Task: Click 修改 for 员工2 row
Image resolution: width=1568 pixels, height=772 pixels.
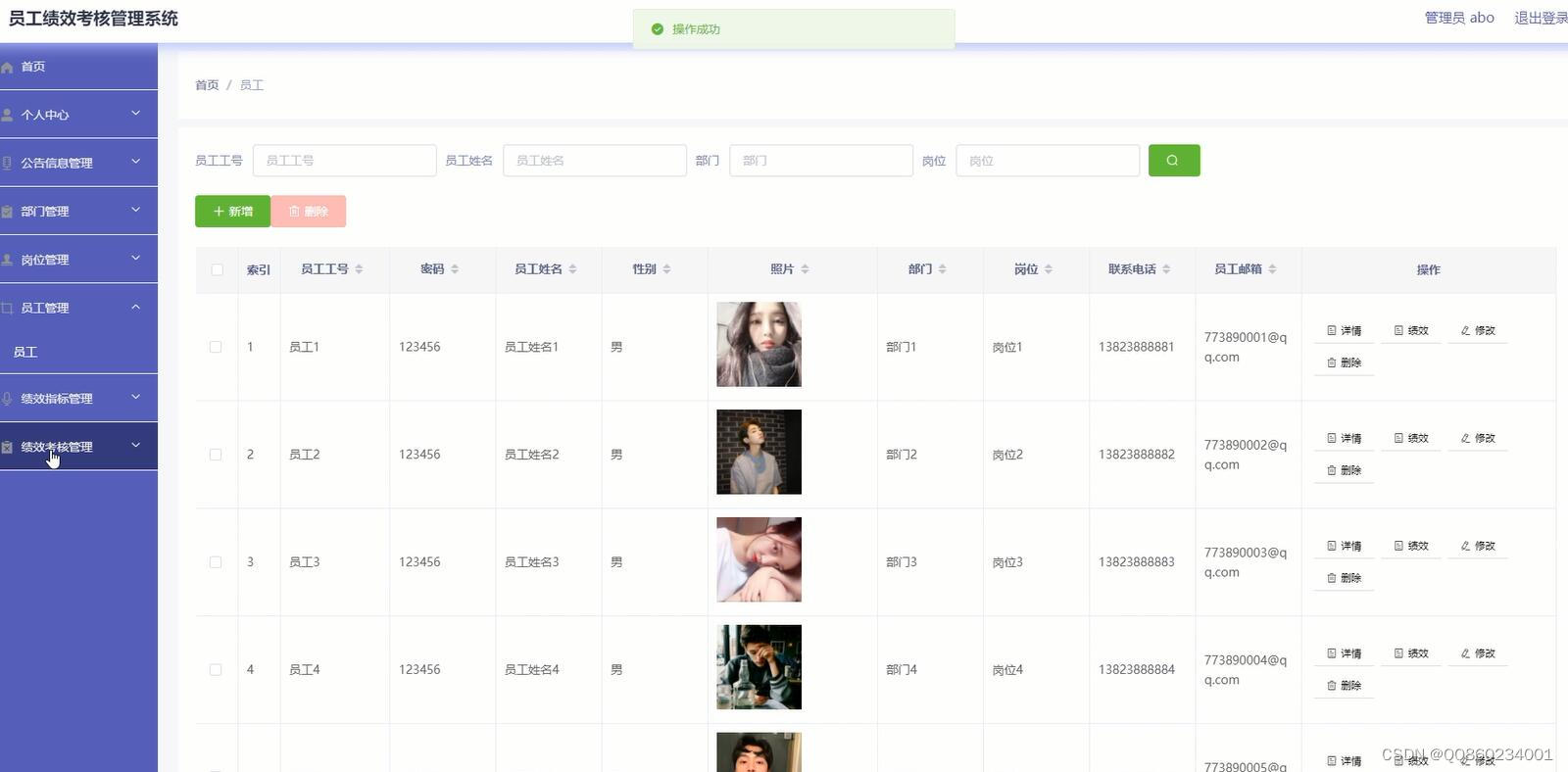Action: click(x=1478, y=439)
